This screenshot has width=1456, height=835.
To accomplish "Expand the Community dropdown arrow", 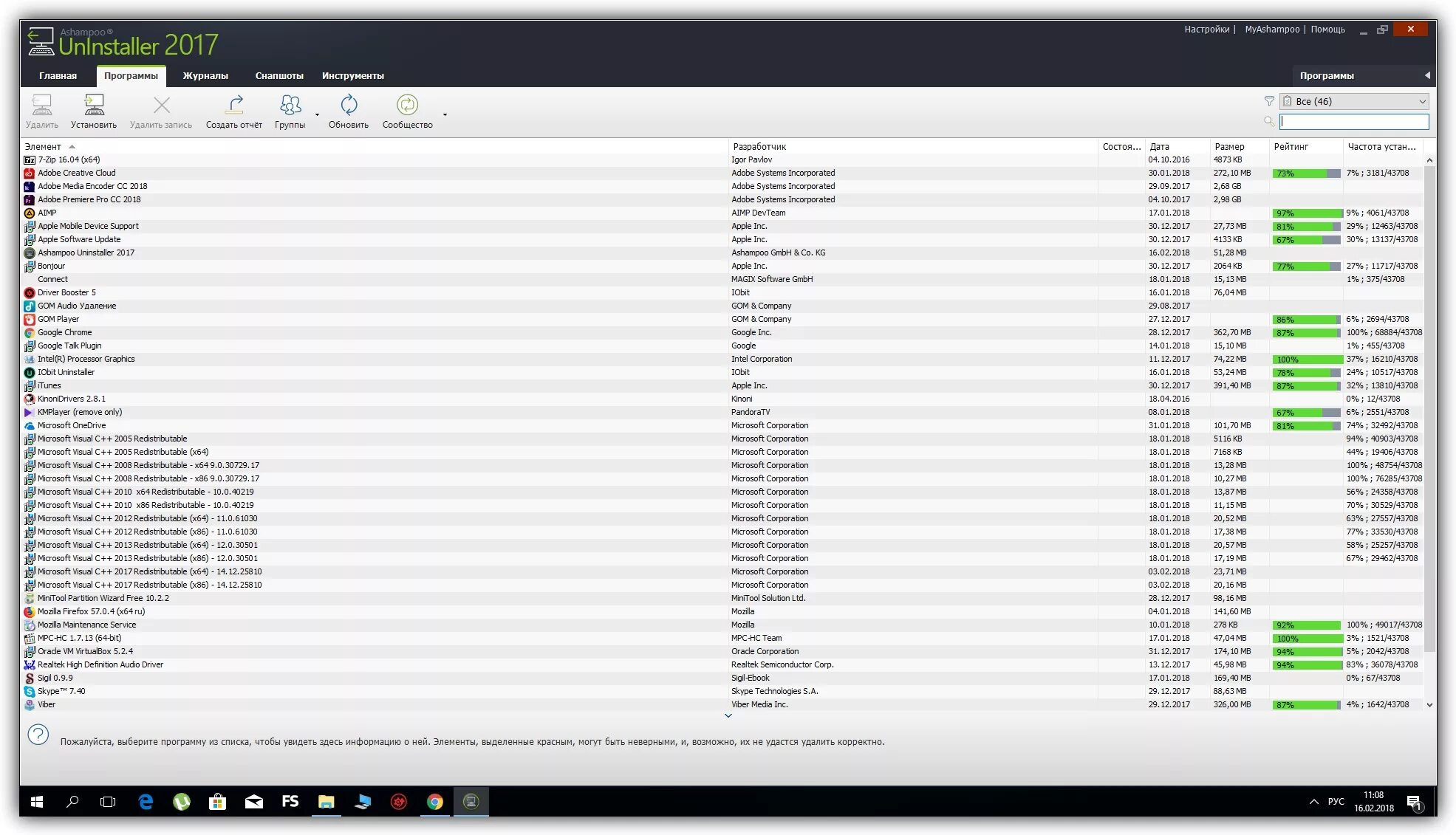I will pos(445,115).
